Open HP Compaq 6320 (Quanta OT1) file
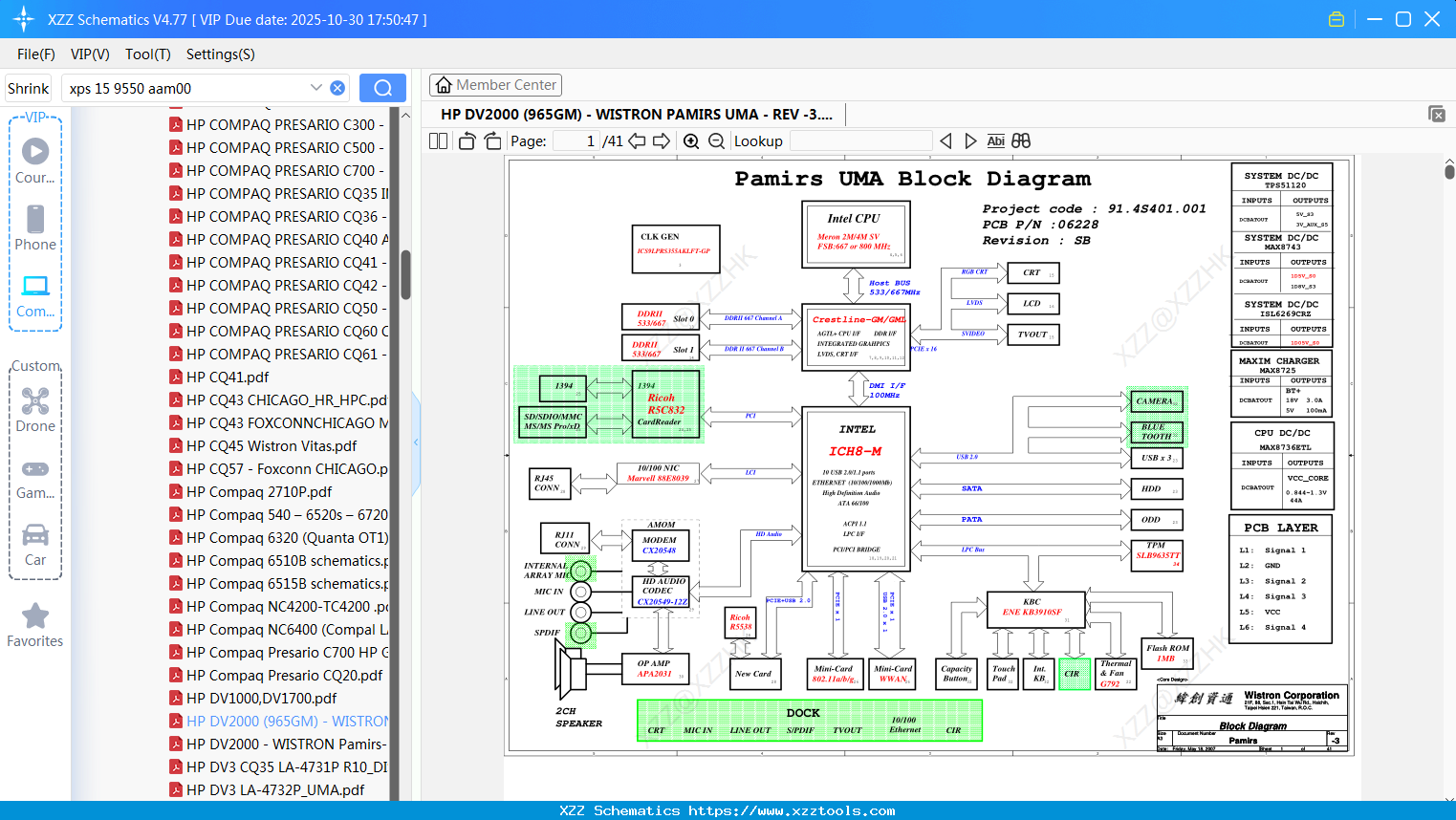 [x=278, y=537]
